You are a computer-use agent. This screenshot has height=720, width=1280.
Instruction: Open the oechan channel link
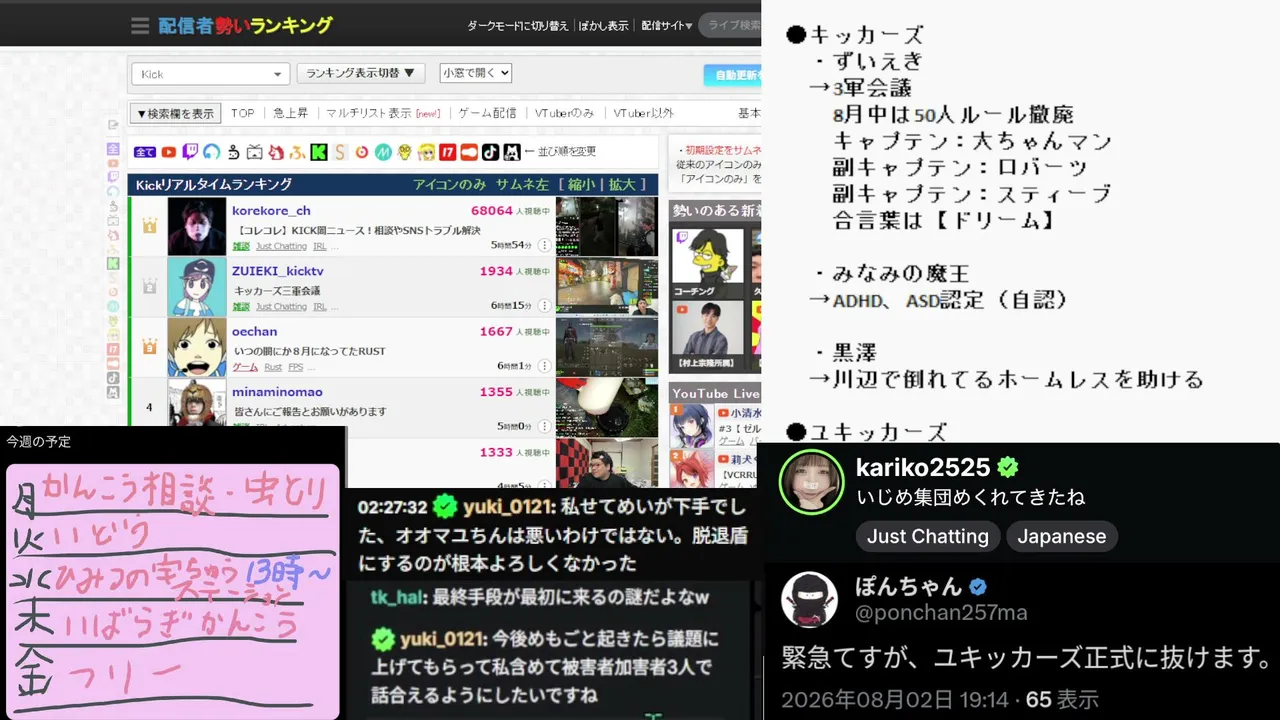pyautogui.click(x=255, y=331)
